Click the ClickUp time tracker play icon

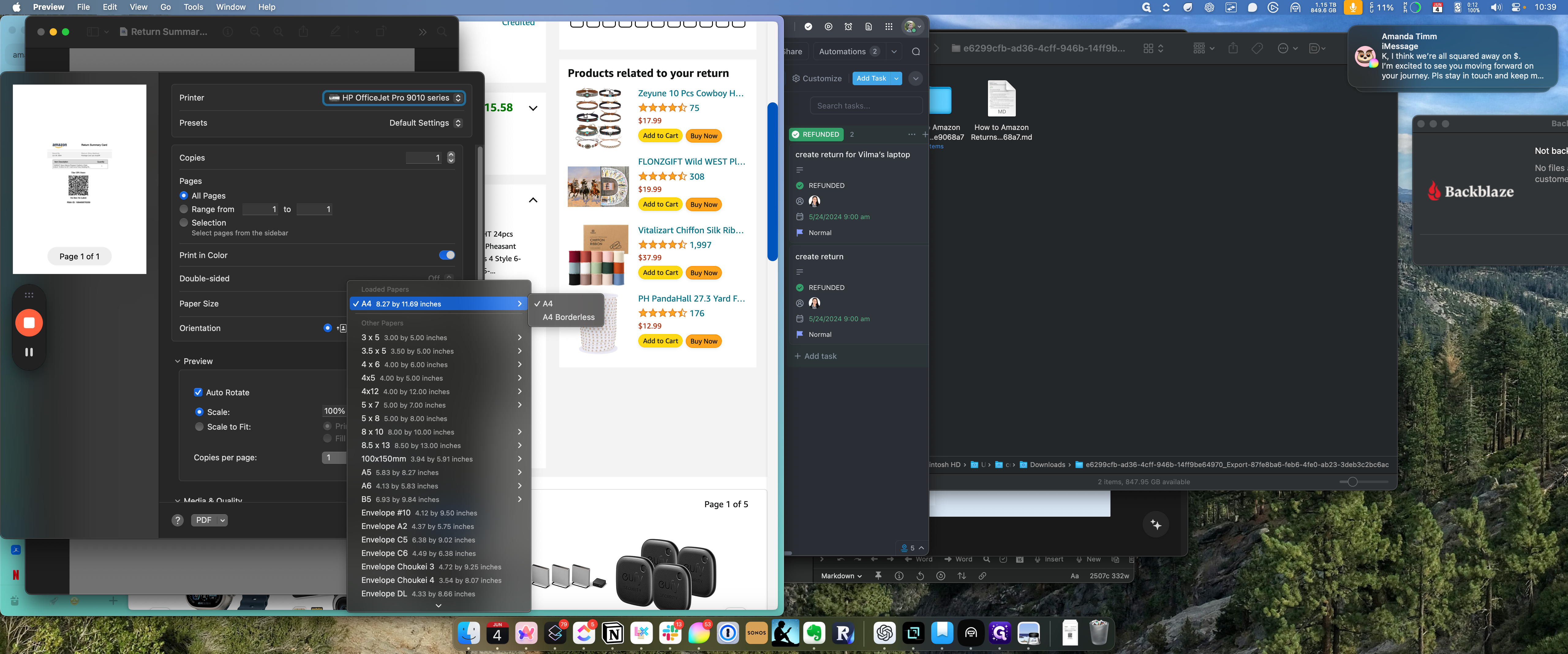point(828,26)
